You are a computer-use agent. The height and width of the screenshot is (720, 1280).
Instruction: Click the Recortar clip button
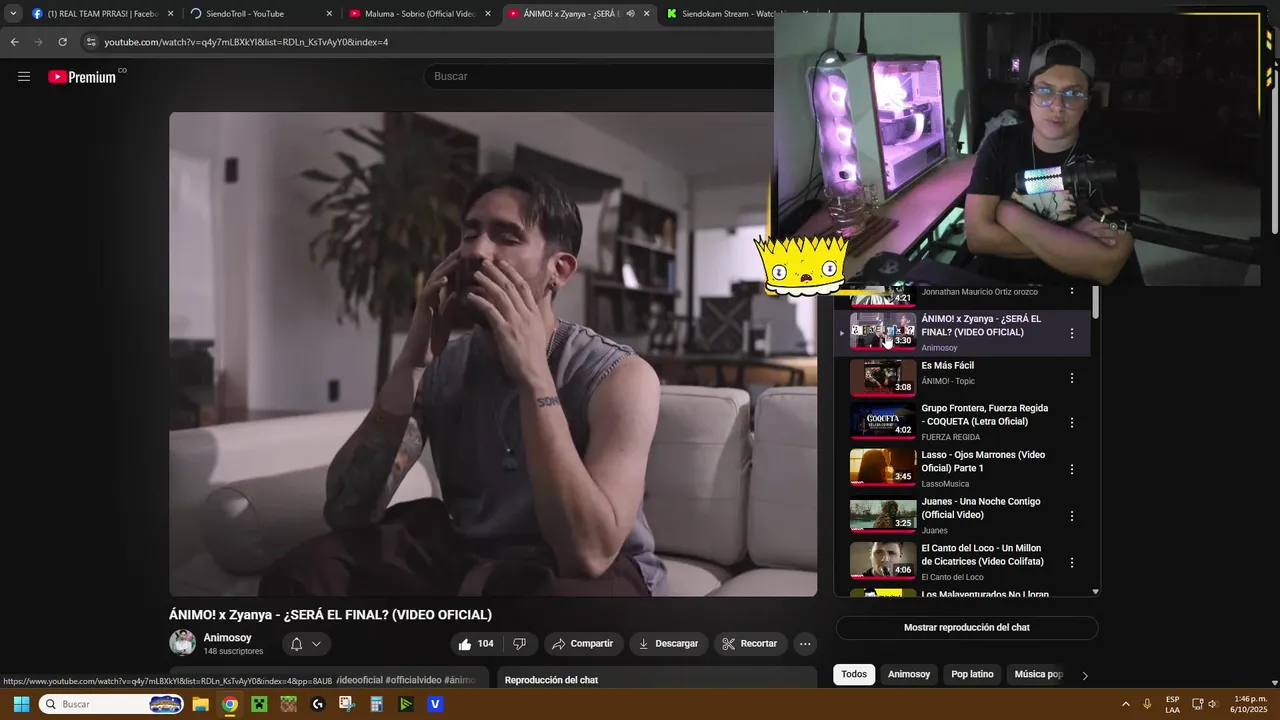(750, 644)
